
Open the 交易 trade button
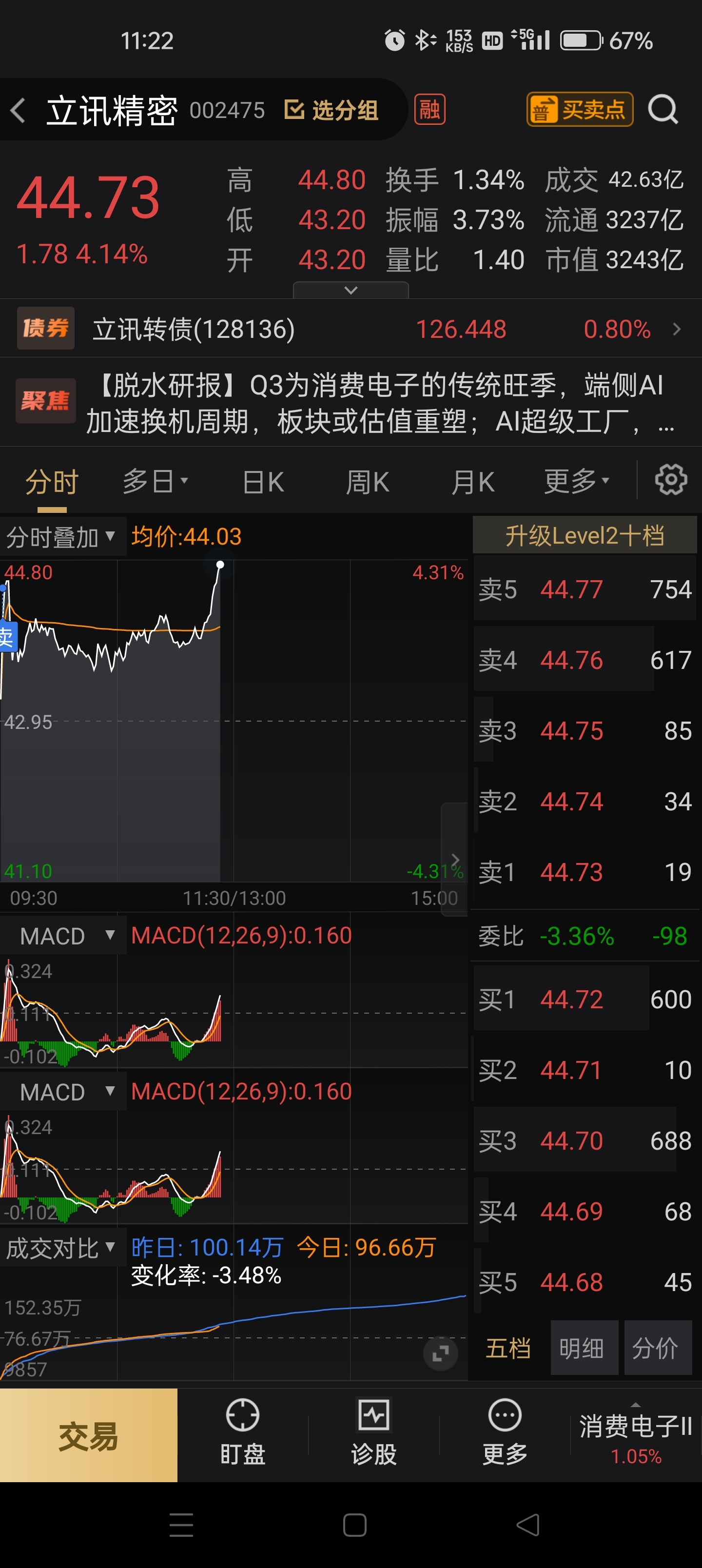click(89, 1435)
